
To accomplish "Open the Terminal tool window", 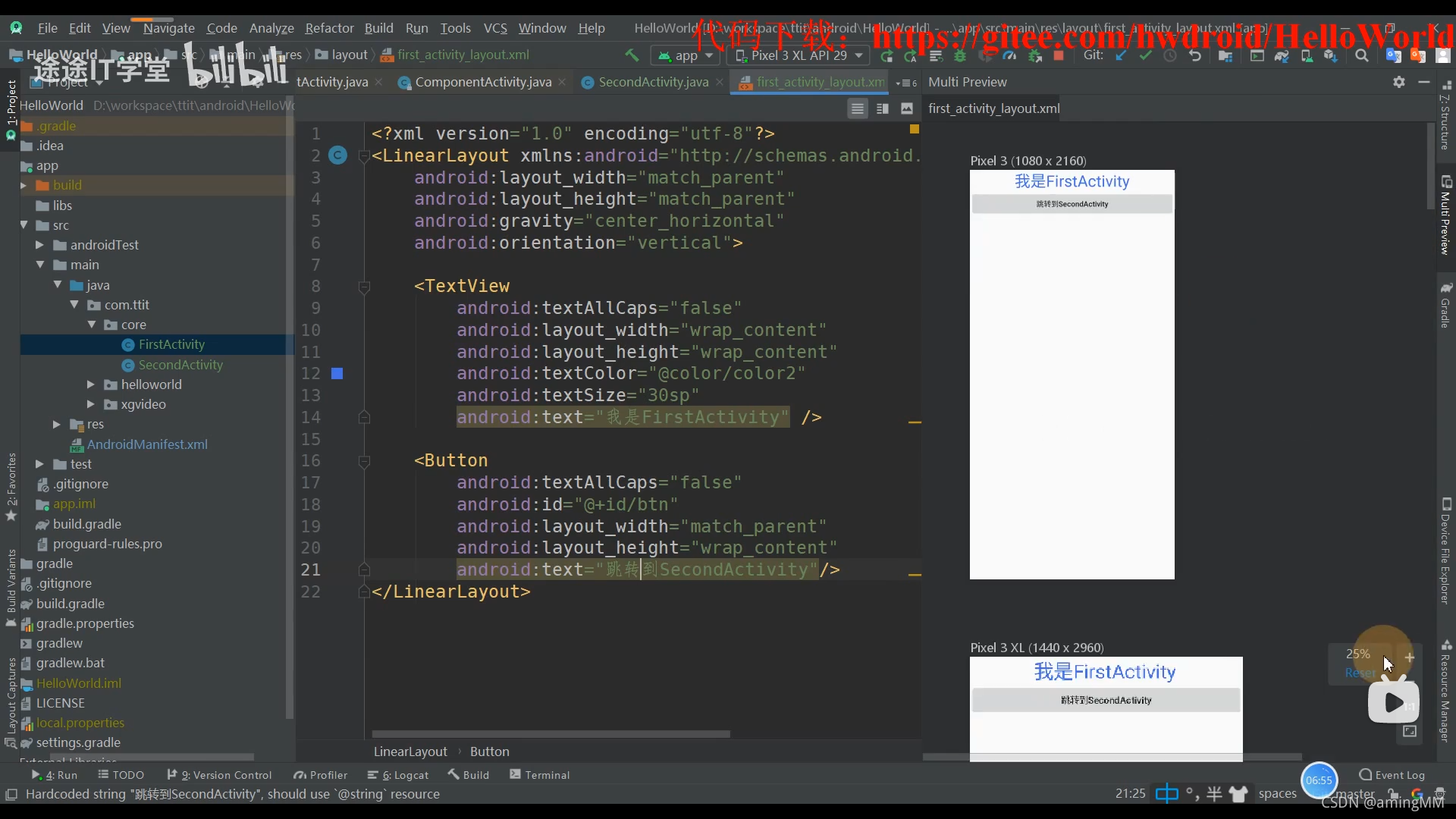I will [x=540, y=775].
